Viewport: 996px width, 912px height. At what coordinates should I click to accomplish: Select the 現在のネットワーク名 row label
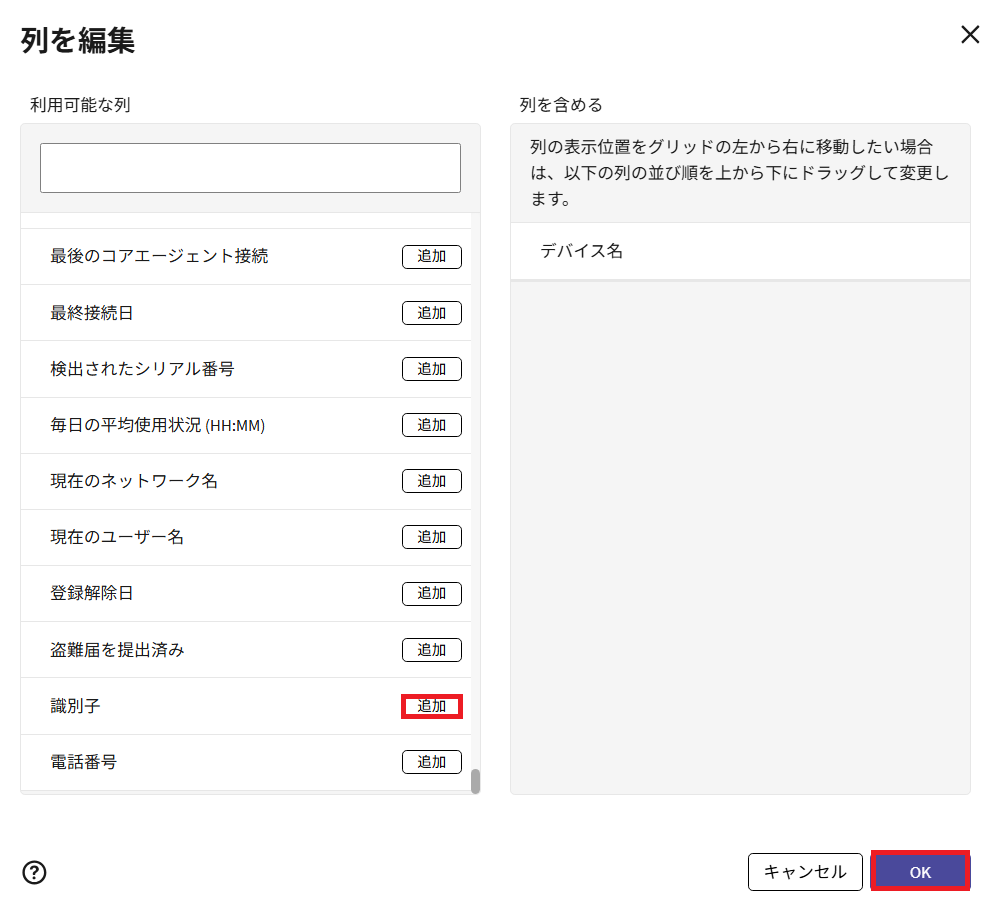(134, 481)
